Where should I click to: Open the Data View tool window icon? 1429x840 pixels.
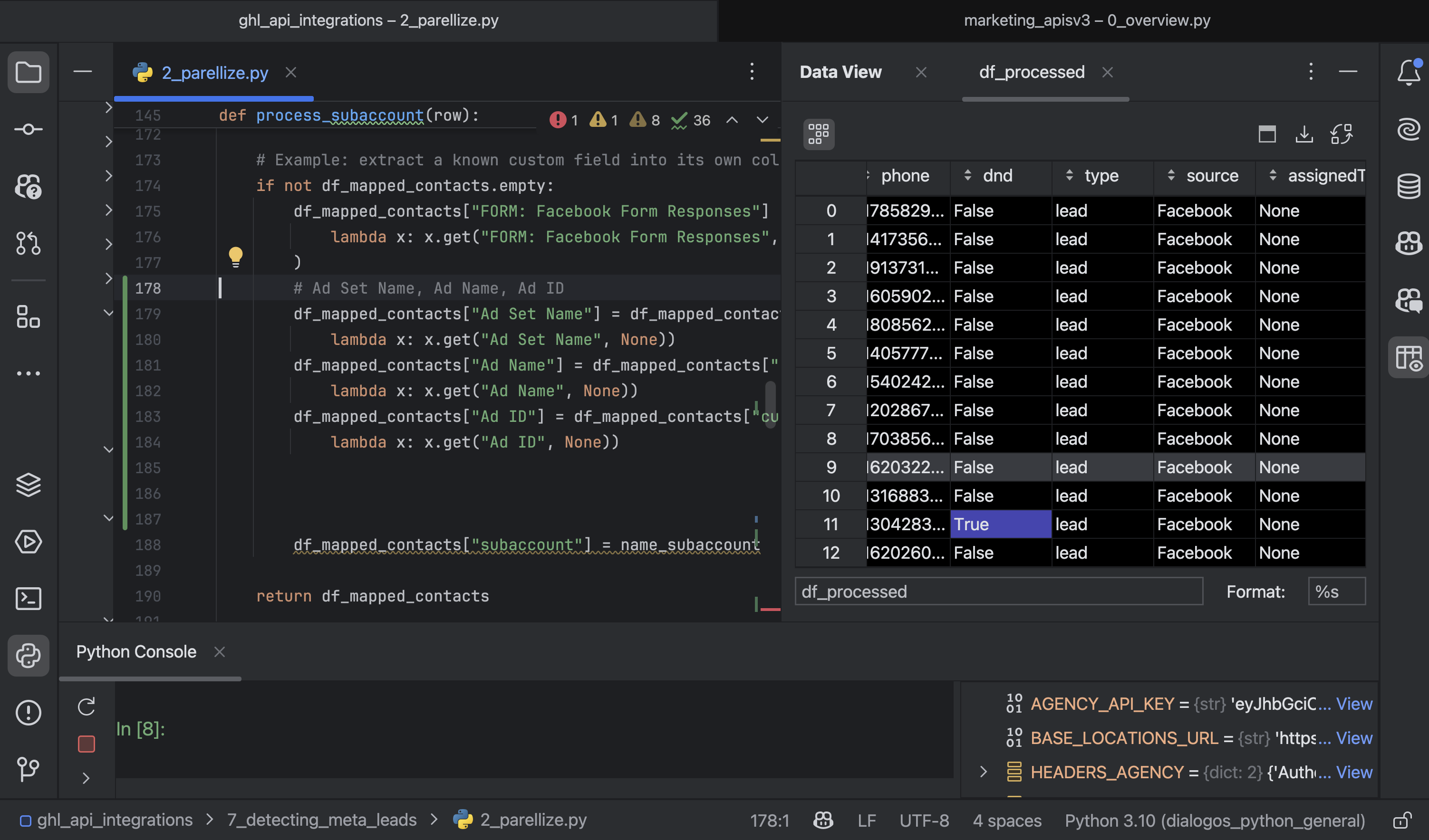[1409, 358]
